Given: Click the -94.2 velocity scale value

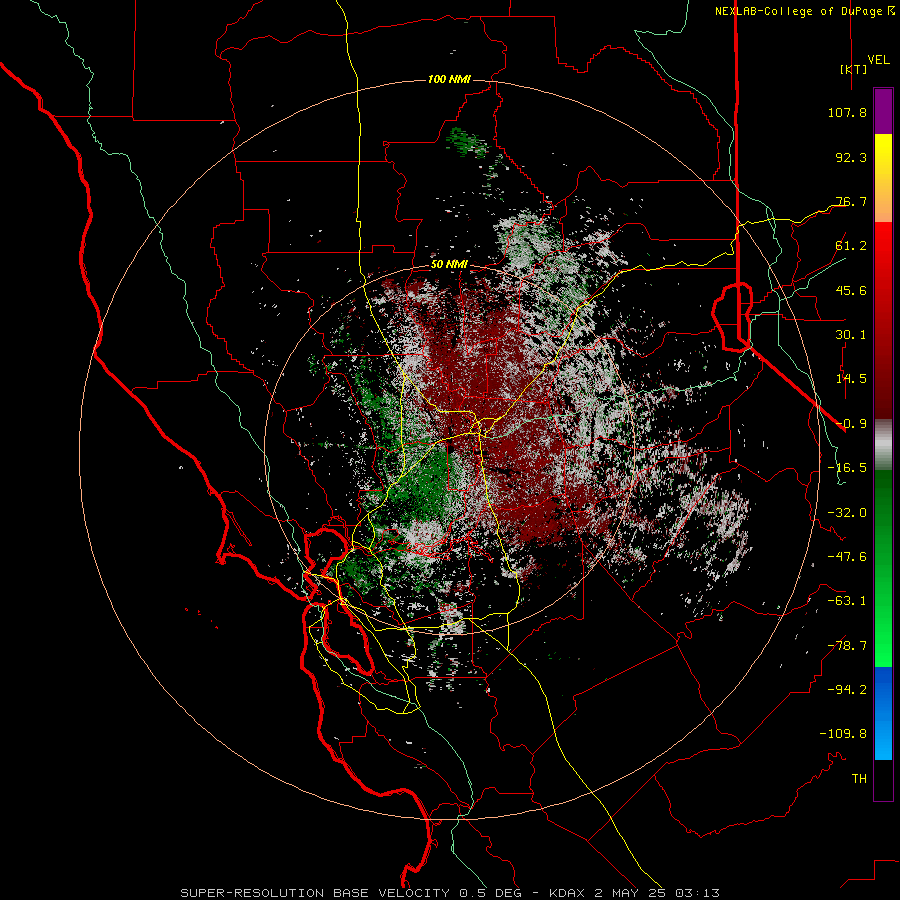Looking at the screenshot, I should [847, 690].
